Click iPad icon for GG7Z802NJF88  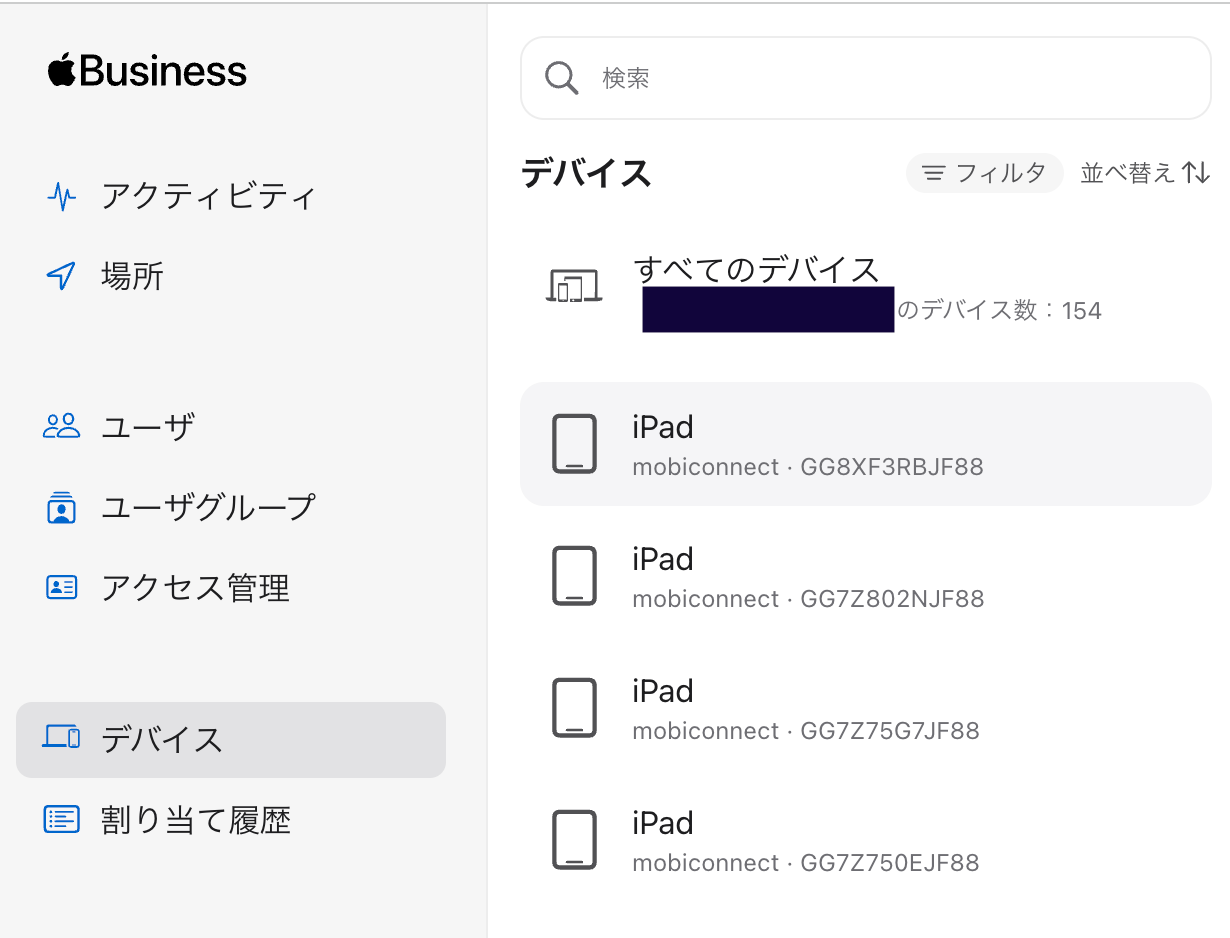pyautogui.click(x=575, y=576)
